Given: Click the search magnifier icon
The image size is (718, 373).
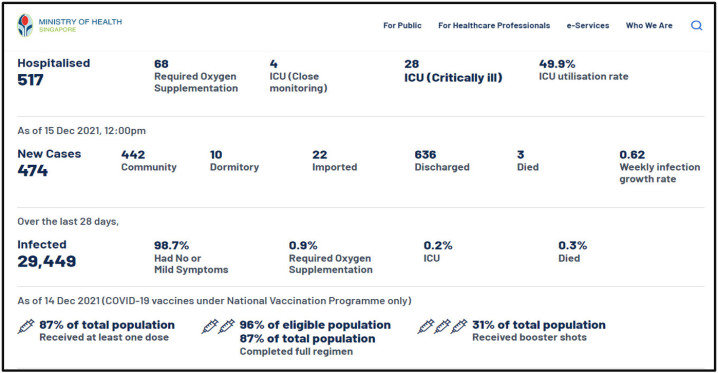Looking at the screenshot, I should [696, 26].
